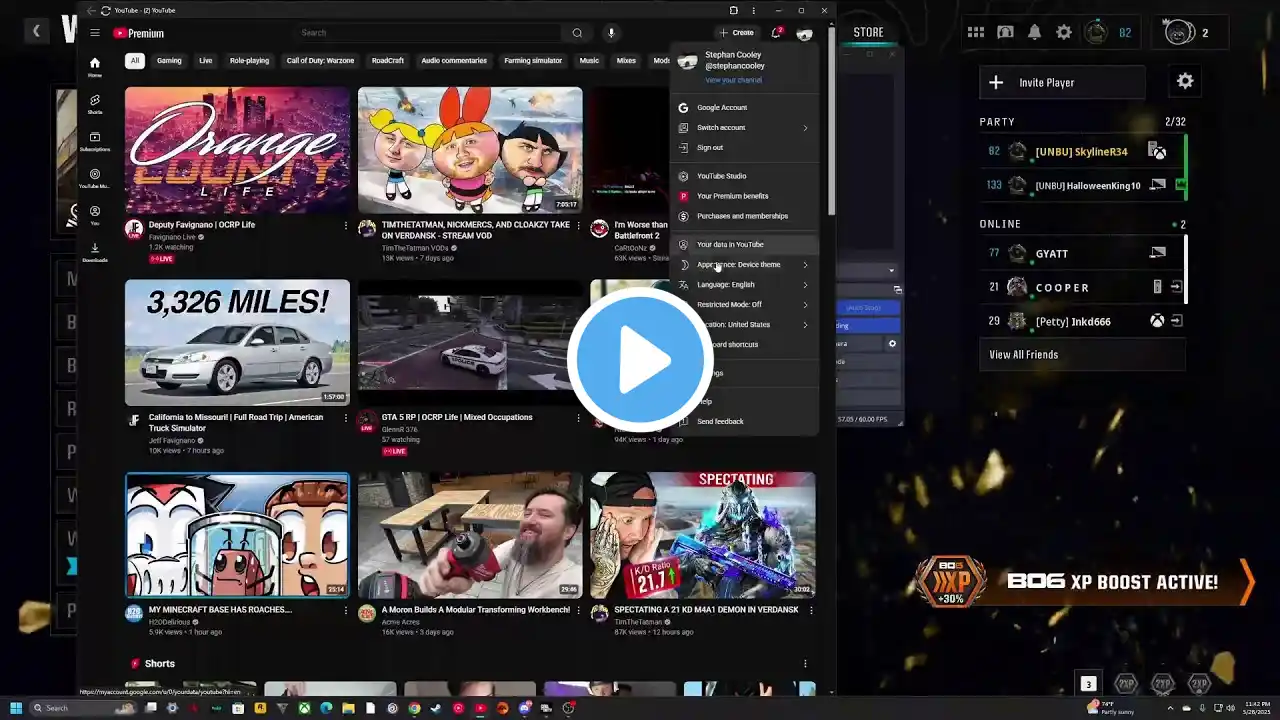1280x720 pixels.
Task: Expand Location: United States submenu chevron
Action: 805,325
